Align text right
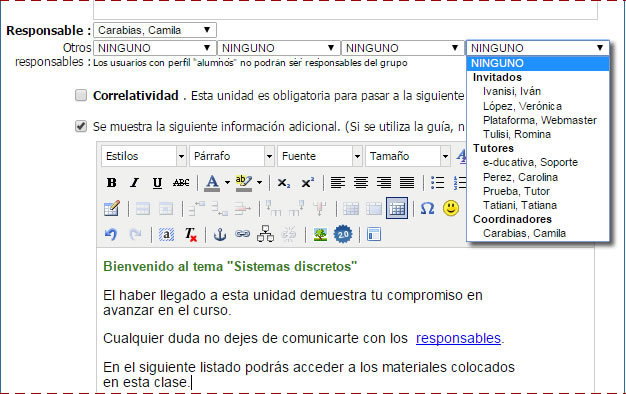The height and width of the screenshot is (394, 626). coord(384,183)
